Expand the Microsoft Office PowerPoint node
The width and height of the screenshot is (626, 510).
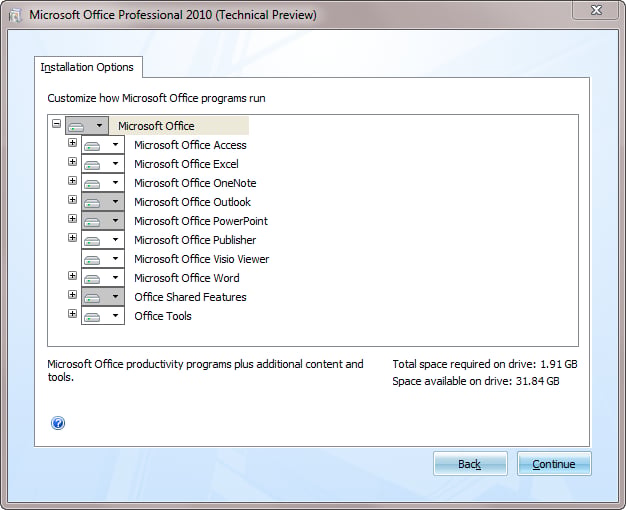coord(72,218)
